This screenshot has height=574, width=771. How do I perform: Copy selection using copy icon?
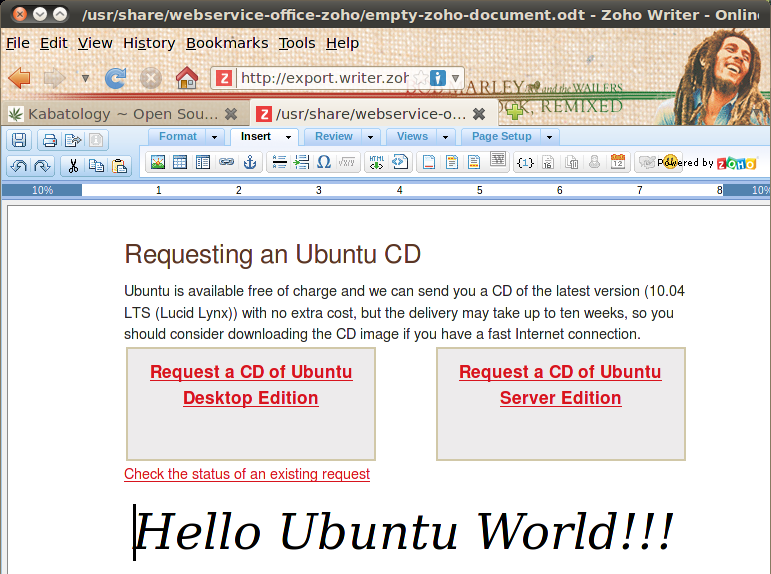96,166
